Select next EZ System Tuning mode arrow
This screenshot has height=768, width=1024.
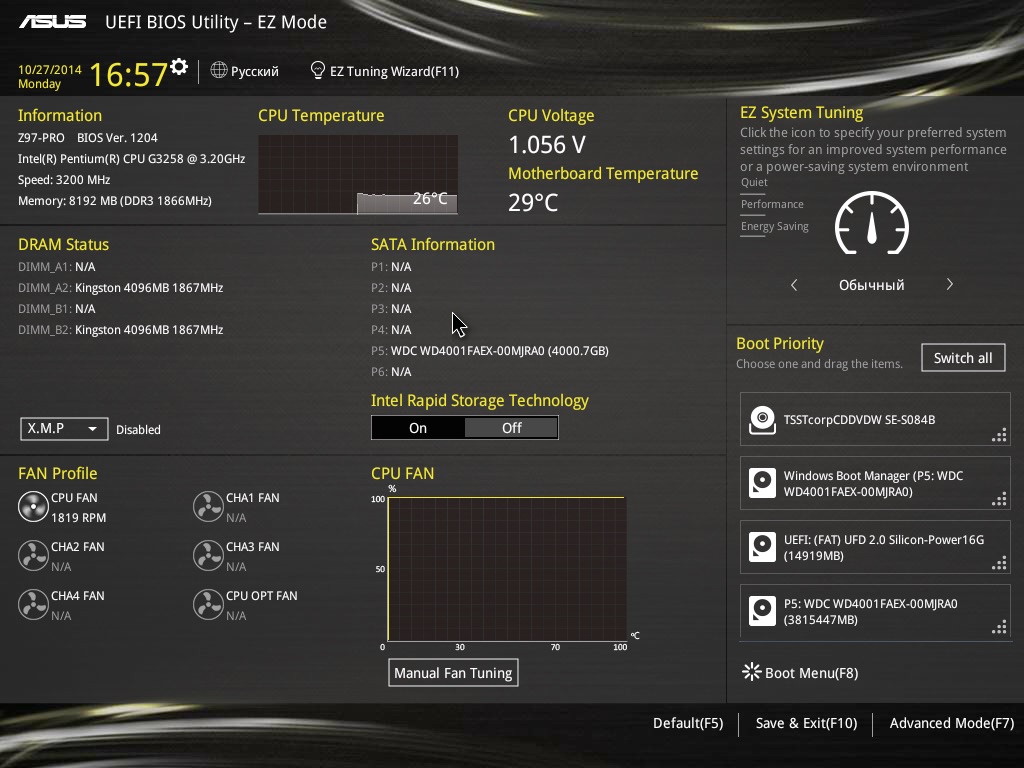[950, 284]
